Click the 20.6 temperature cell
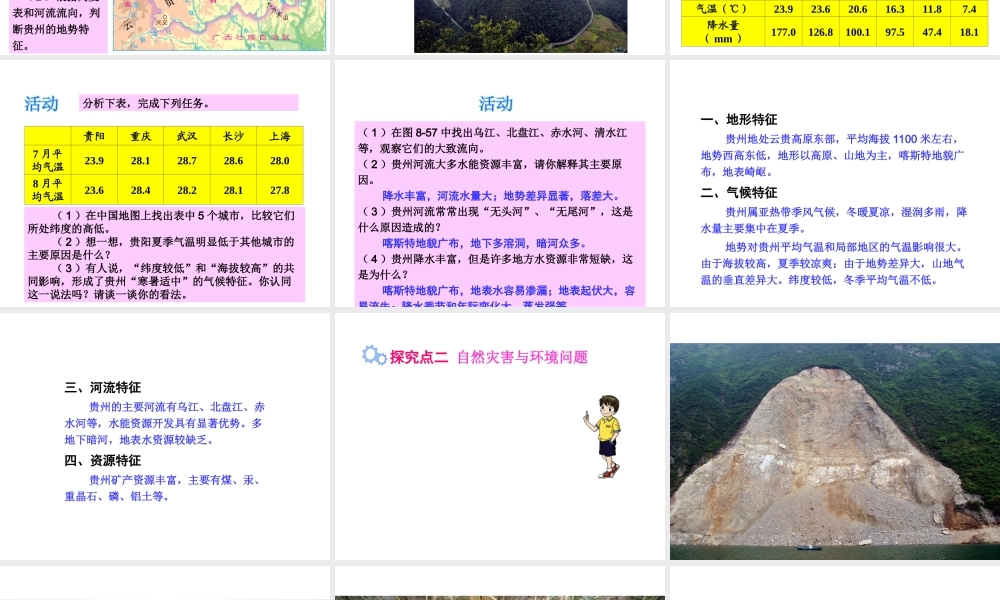 point(858,9)
